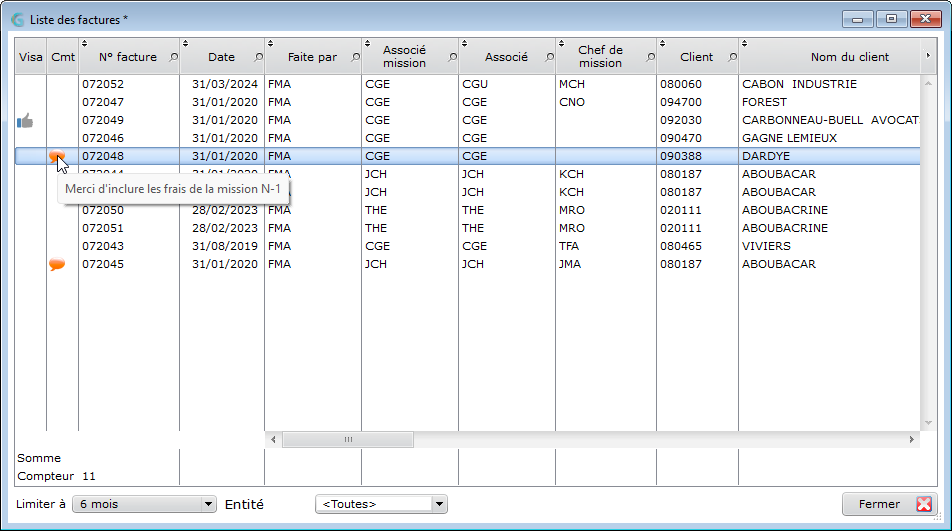Click client name GAGNE LEMIEUX

(x=789, y=138)
